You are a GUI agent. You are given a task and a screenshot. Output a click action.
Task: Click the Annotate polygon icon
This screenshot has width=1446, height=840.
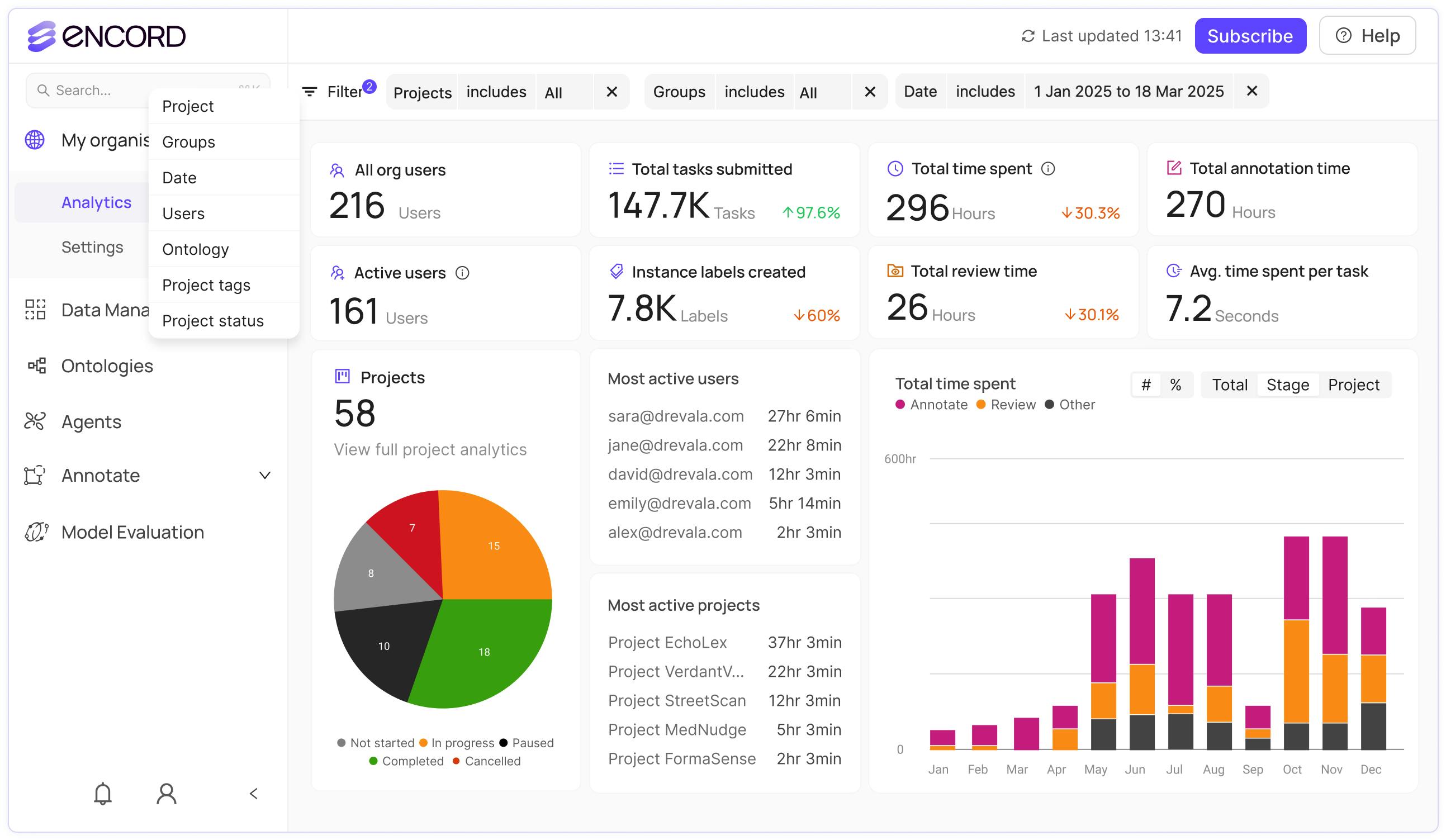tap(35, 475)
